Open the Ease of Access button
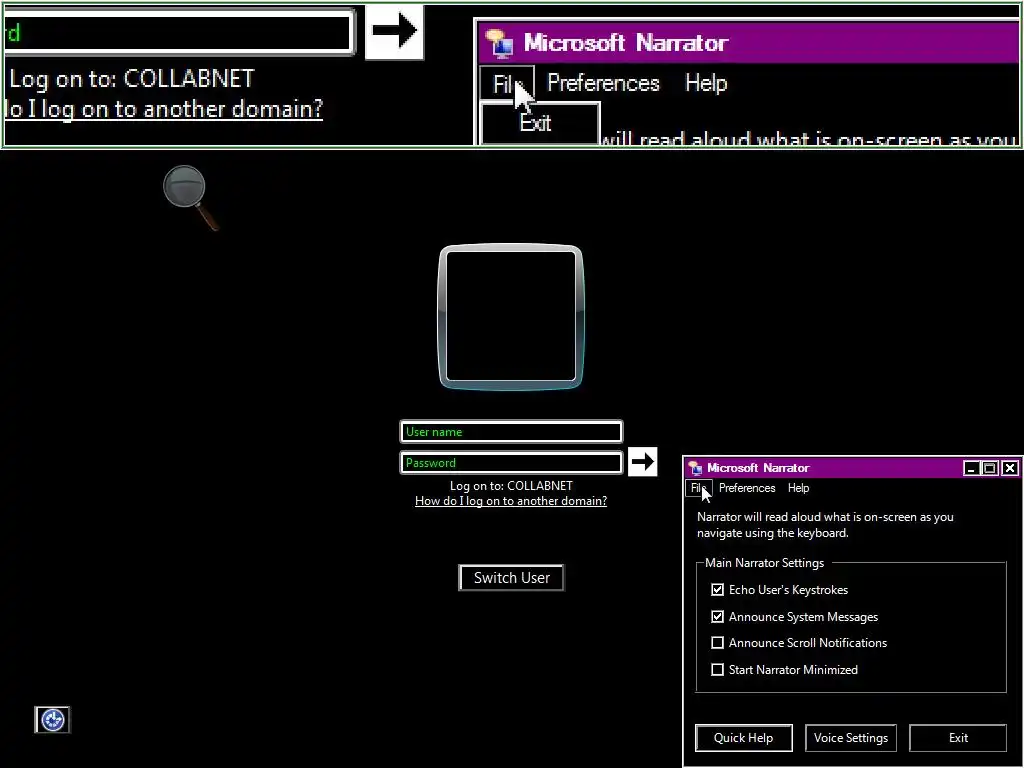Screen dimensions: 1024x768 (x=52, y=720)
